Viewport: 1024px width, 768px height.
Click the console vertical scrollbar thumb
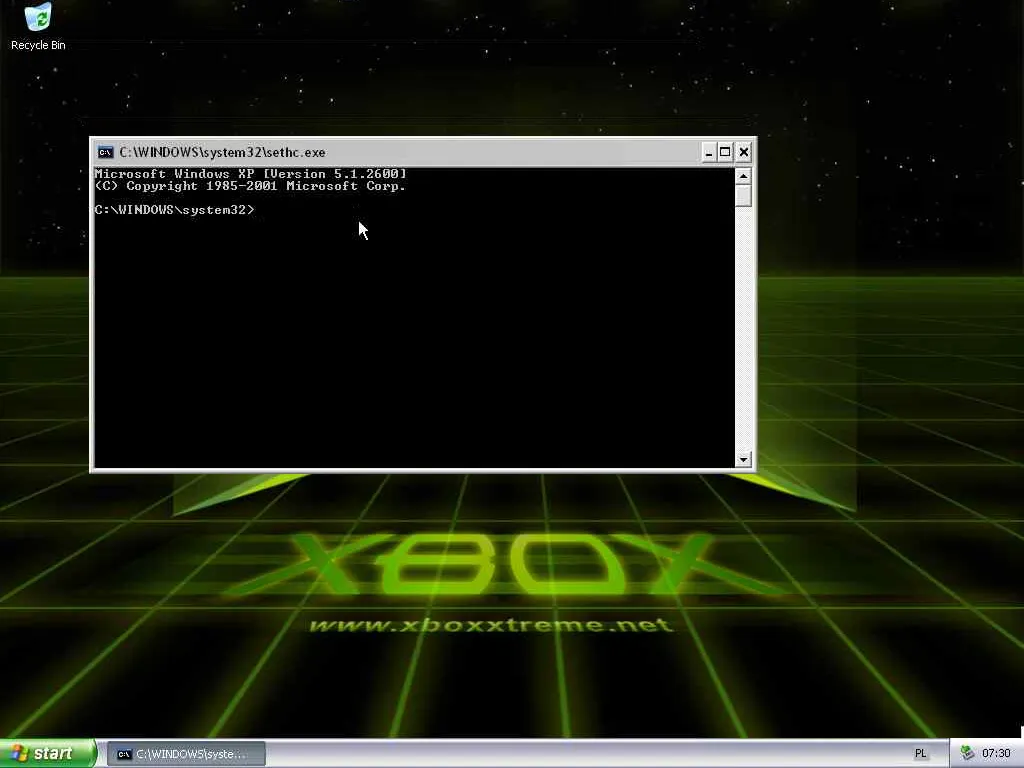[x=743, y=195]
